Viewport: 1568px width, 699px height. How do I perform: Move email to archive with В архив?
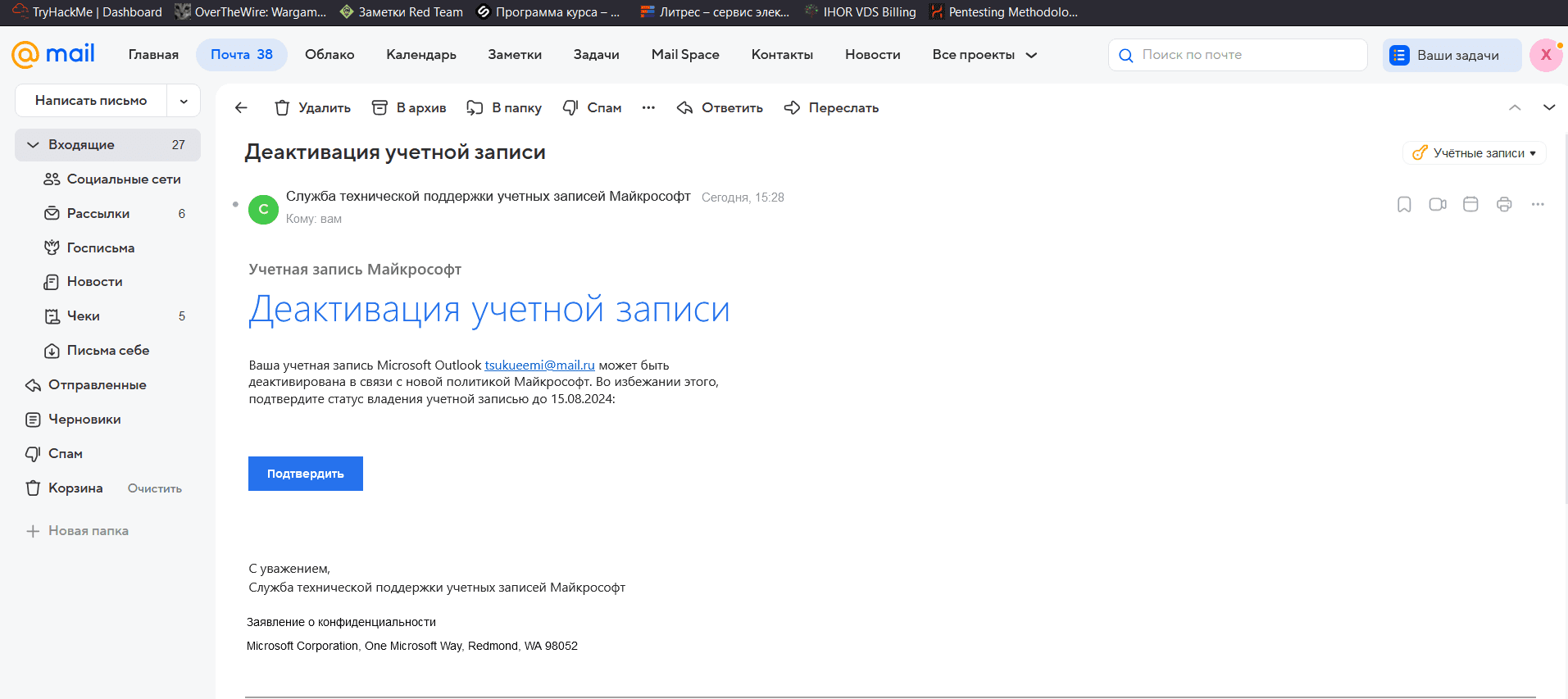point(409,107)
